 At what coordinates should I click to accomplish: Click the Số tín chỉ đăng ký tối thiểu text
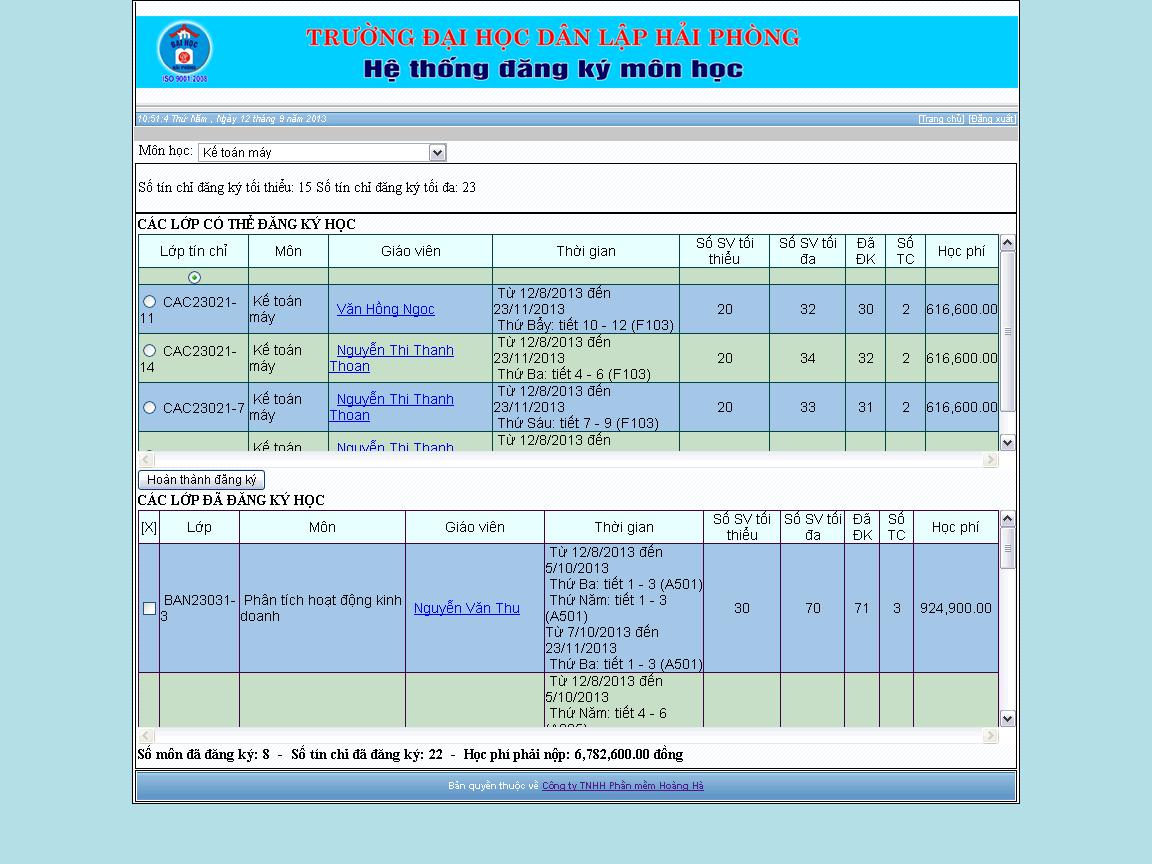click(225, 187)
